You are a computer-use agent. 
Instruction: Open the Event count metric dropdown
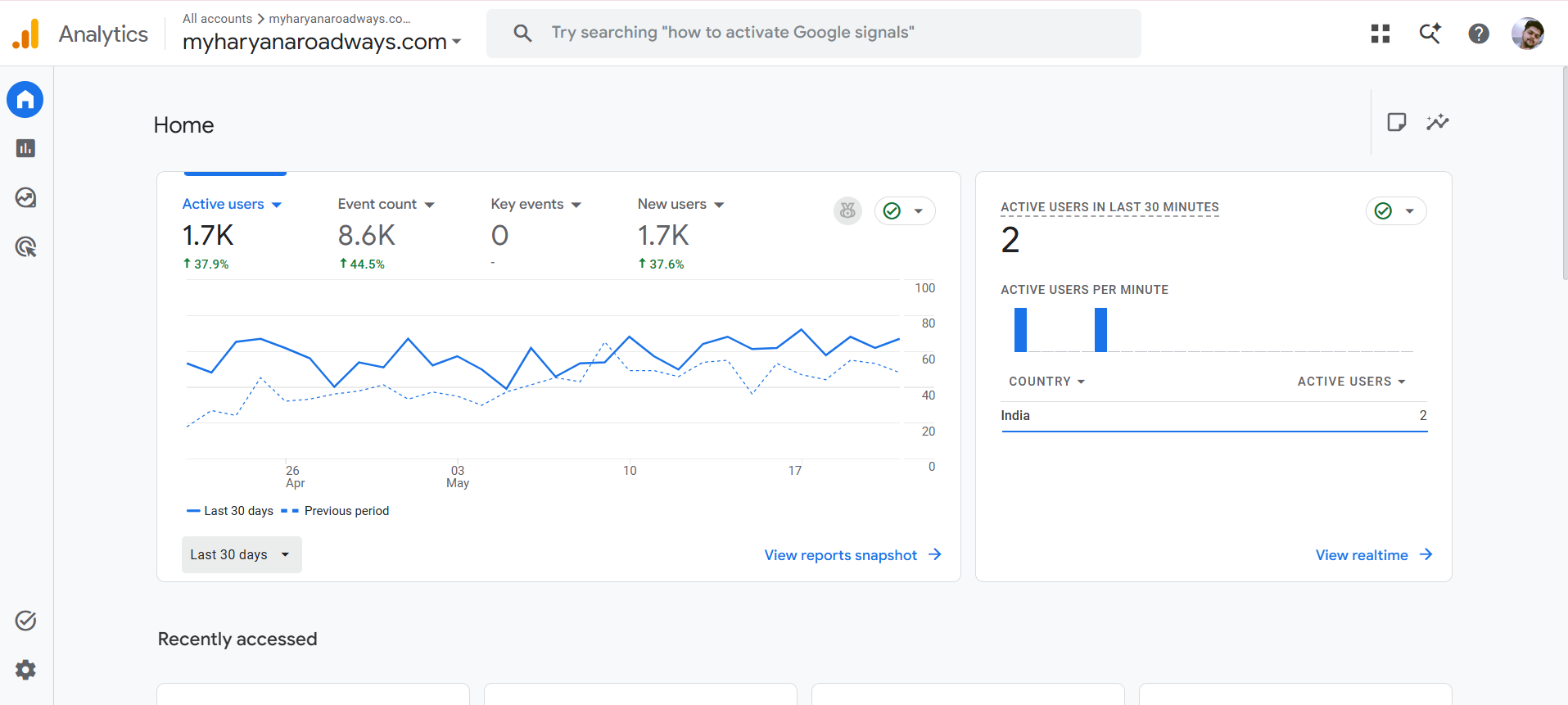386,205
